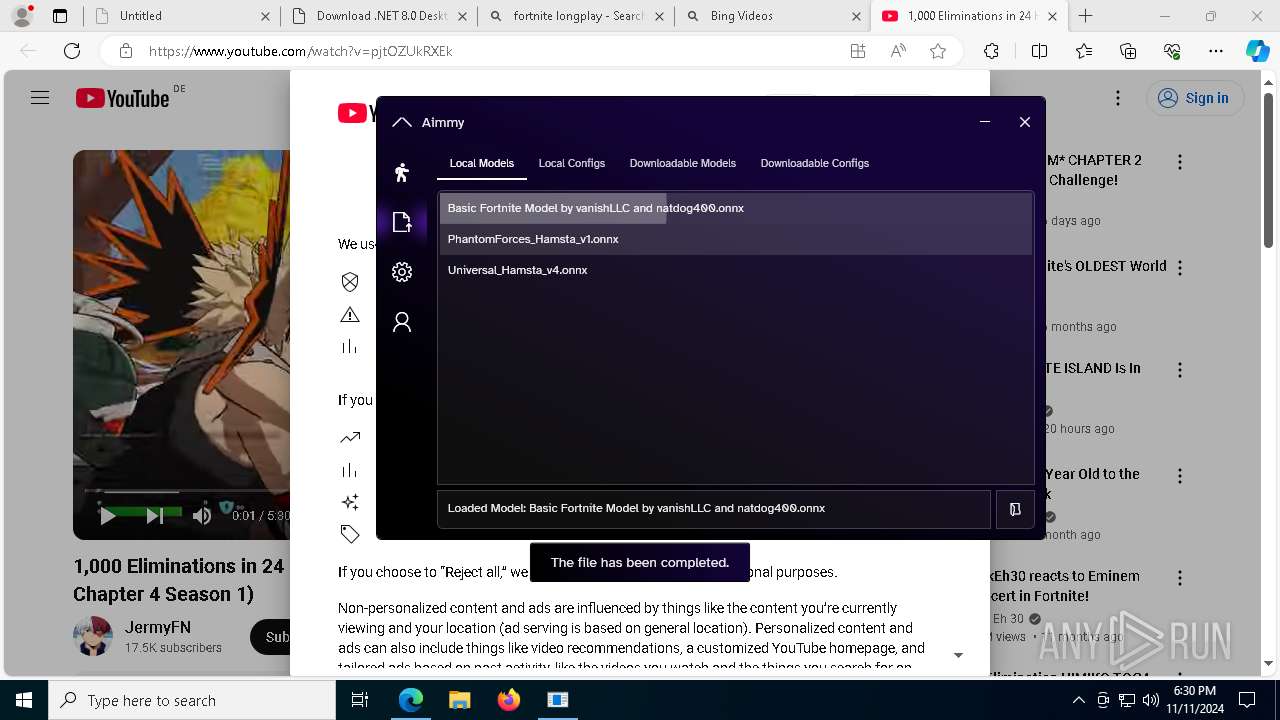Open options for the CHAPTER 2 Challenge video
This screenshot has height=720, width=1280.
pos(1180,162)
